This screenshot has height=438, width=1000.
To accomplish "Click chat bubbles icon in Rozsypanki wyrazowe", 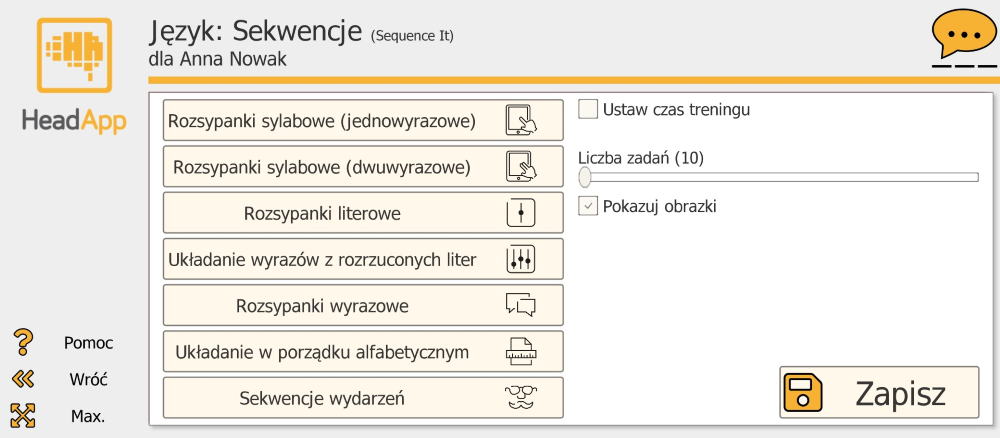I will point(520,305).
